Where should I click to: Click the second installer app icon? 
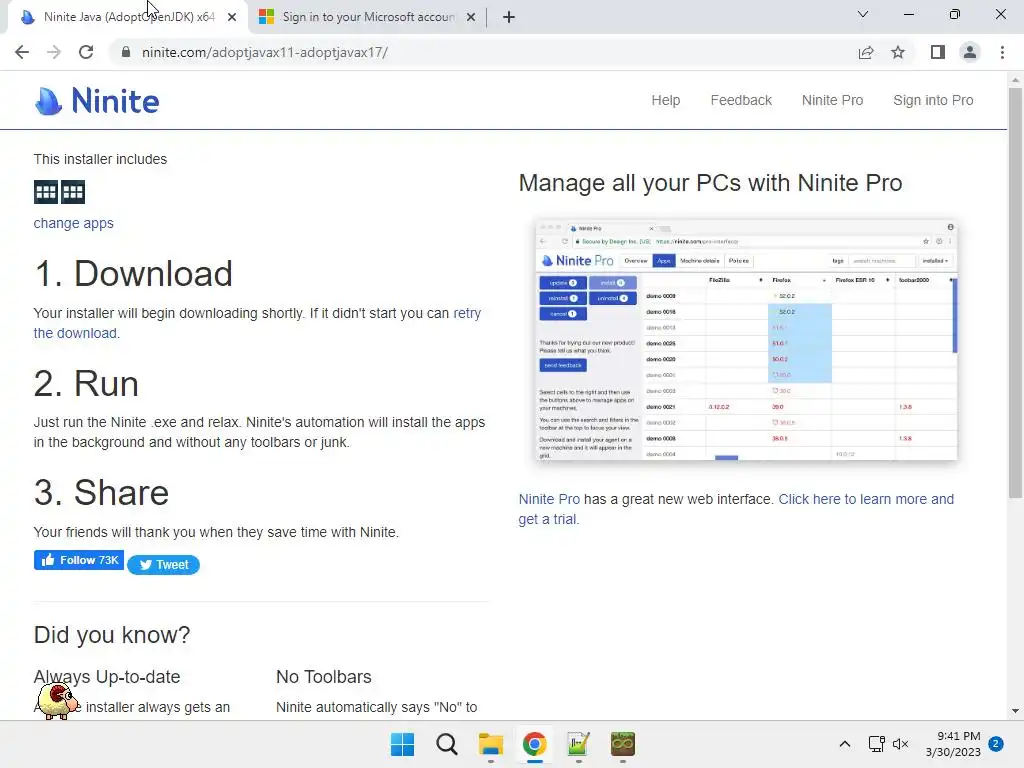coord(72,192)
